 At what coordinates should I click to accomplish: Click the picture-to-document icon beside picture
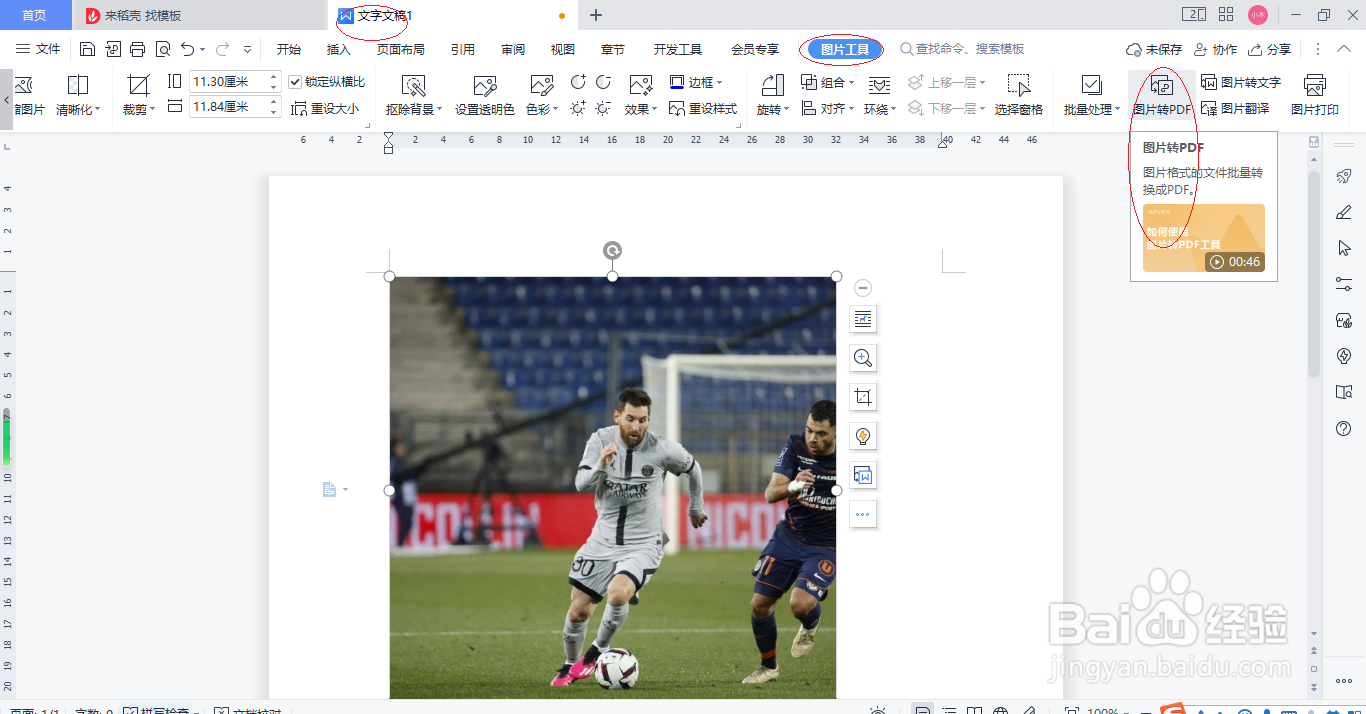(x=863, y=475)
